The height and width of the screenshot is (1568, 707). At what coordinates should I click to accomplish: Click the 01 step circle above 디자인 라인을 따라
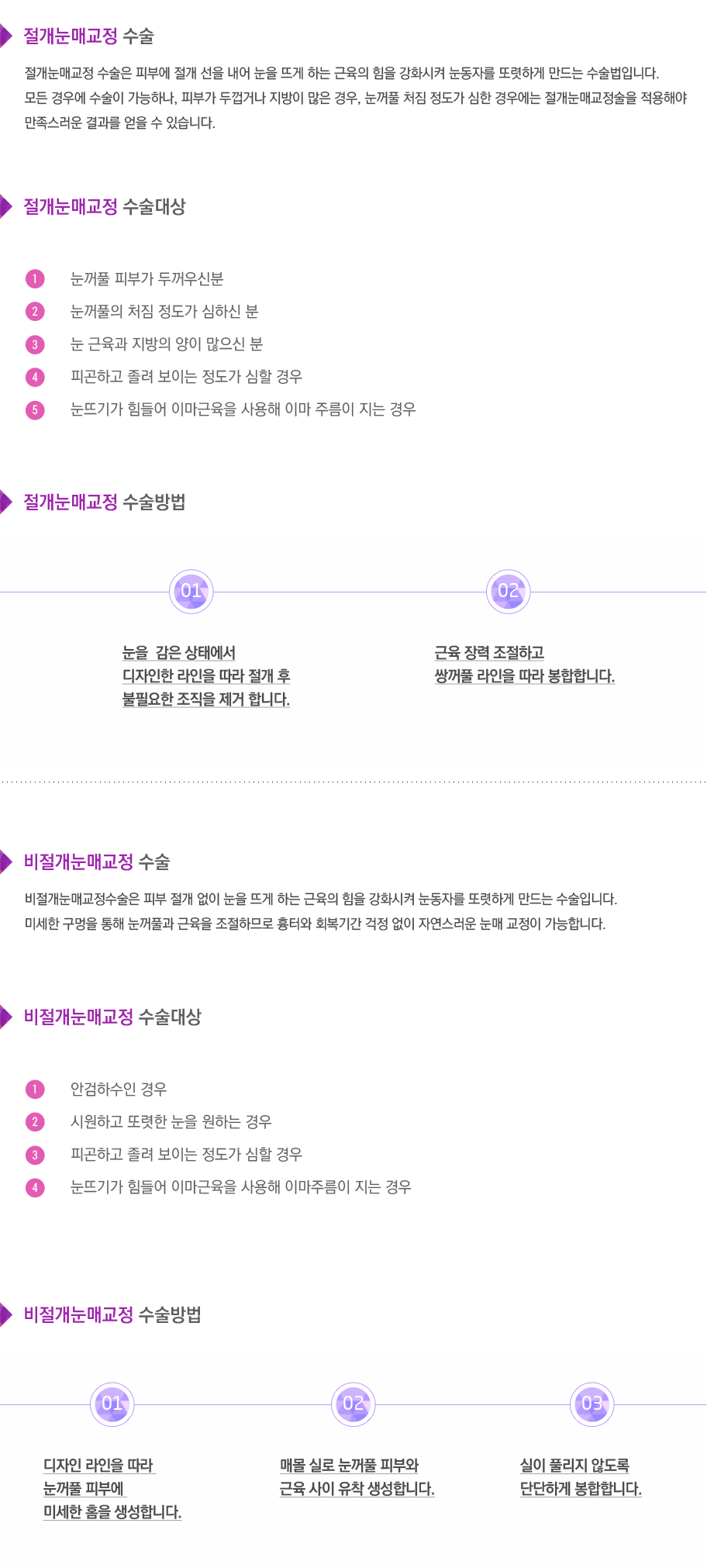pyautogui.click(x=112, y=1404)
